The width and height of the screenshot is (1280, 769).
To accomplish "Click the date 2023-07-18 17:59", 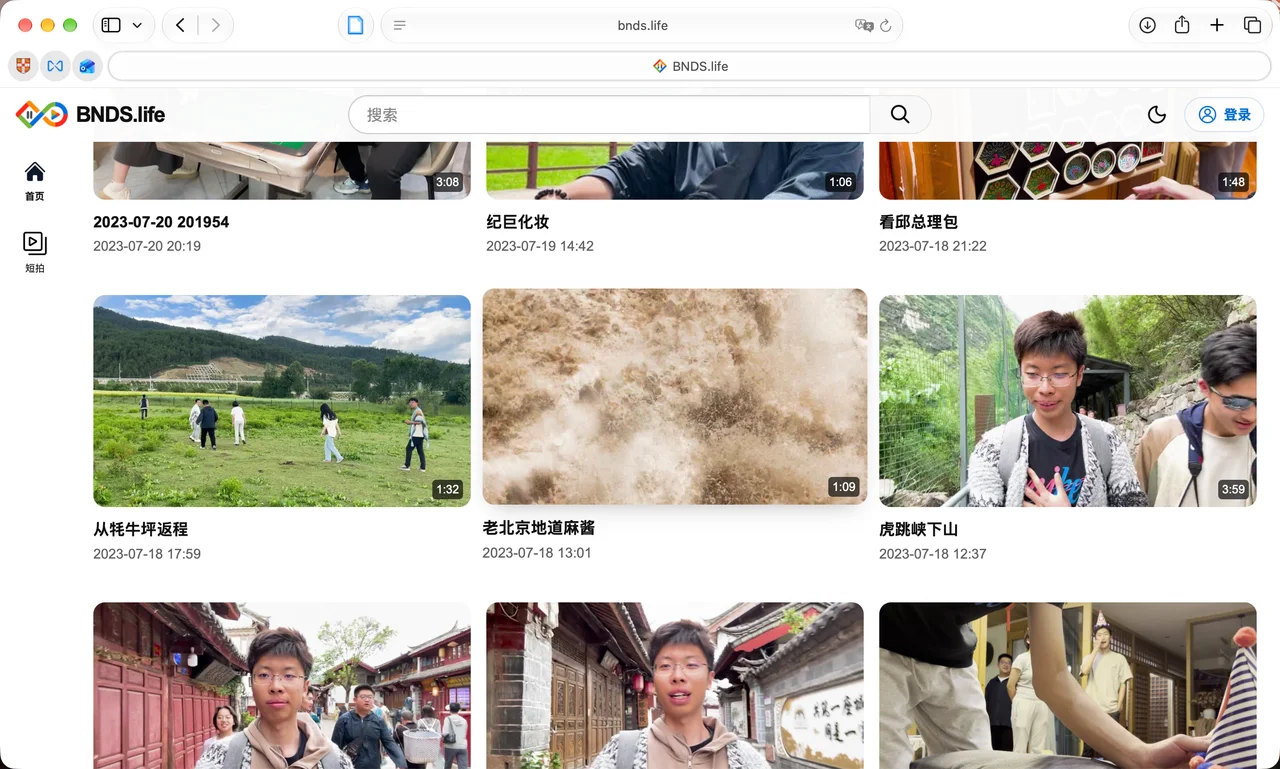I will 147,553.
